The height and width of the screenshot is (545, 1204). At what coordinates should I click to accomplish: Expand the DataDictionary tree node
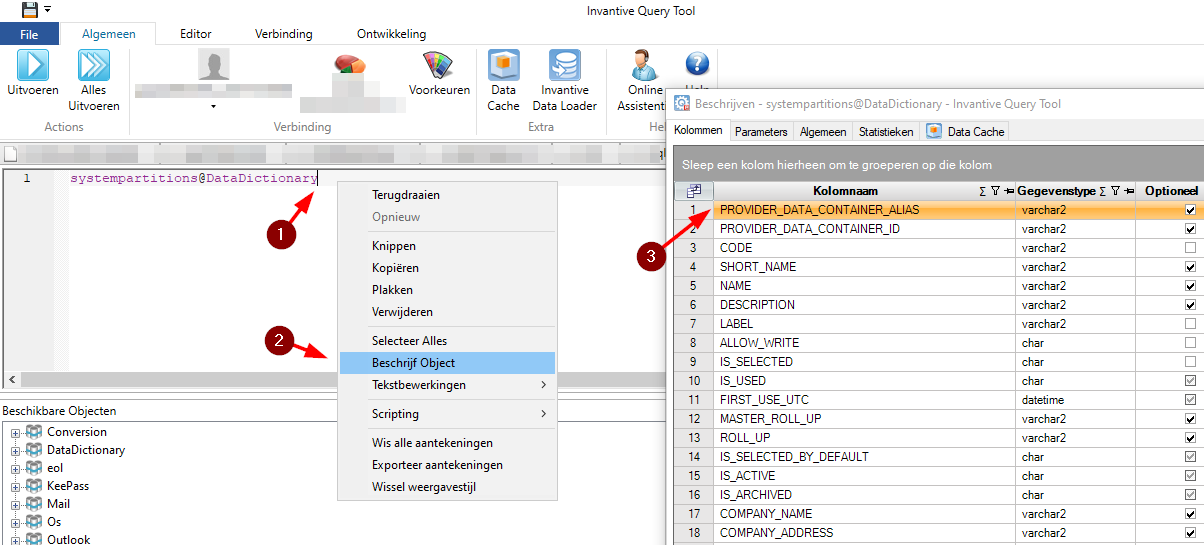tap(16, 450)
